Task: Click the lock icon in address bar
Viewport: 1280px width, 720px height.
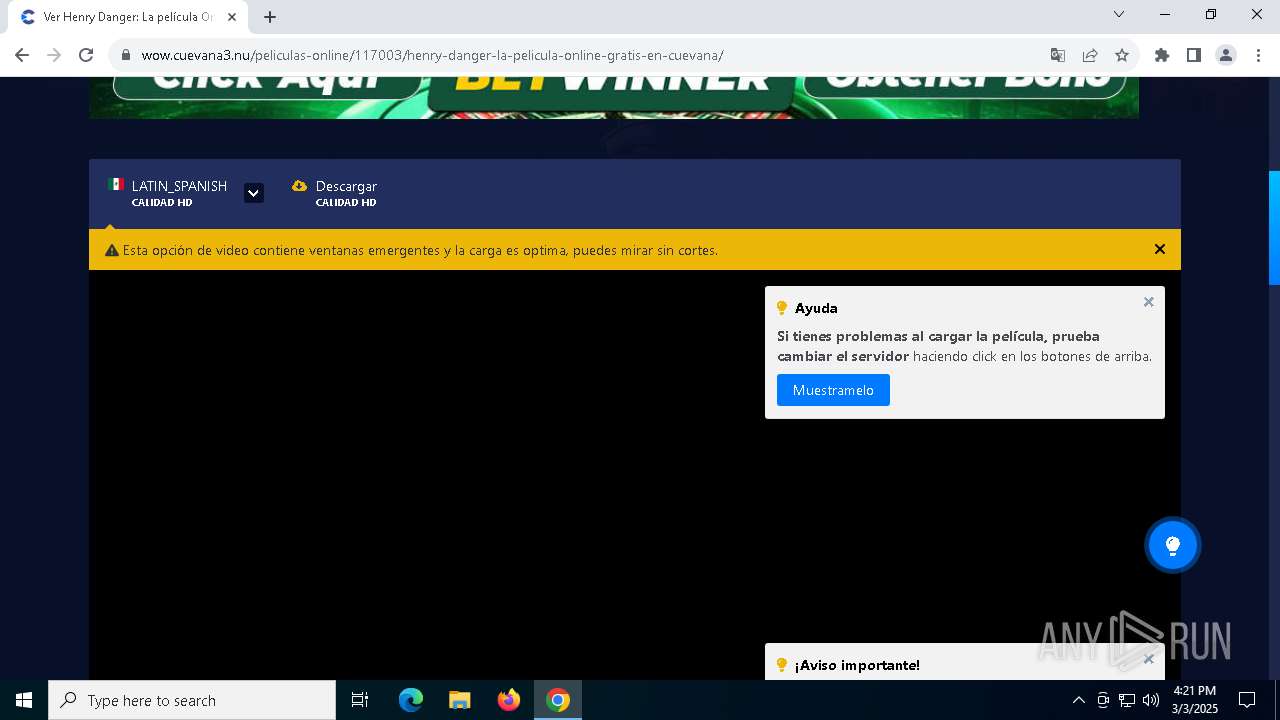Action: point(126,55)
